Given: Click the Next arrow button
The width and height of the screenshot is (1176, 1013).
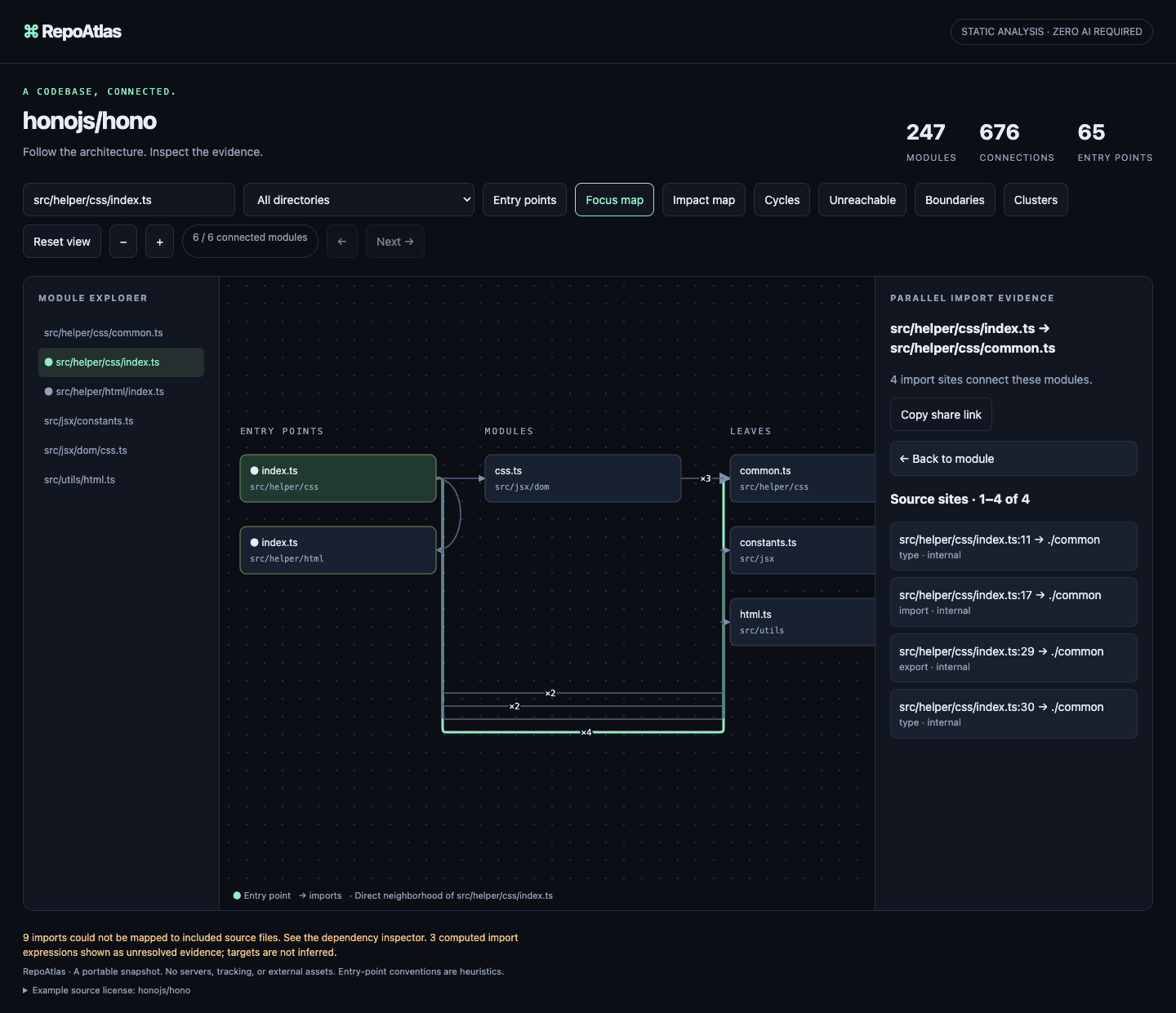Looking at the screenshot, I should click(x=395, y=242).
